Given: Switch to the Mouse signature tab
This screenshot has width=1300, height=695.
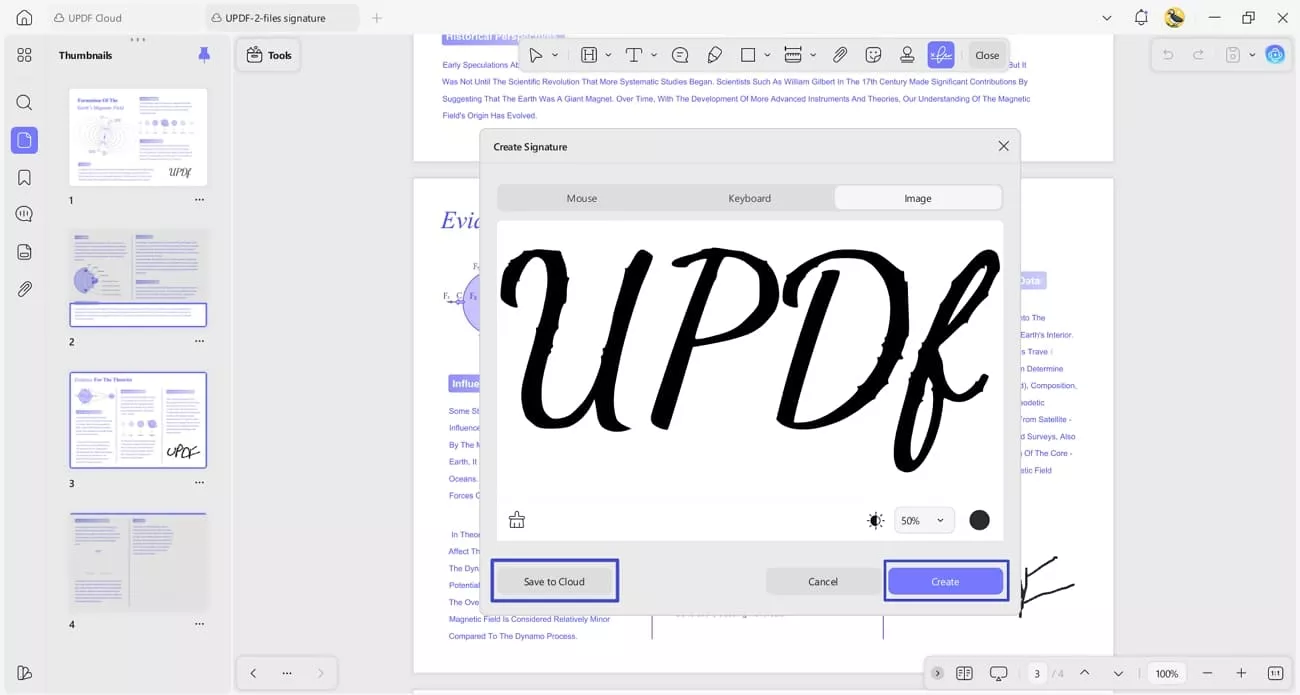Looking at the screenshot, I should pos(581,198).
